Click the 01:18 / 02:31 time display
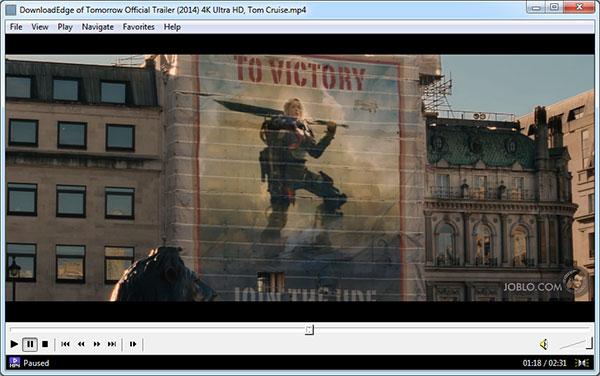 pos(545,363)
